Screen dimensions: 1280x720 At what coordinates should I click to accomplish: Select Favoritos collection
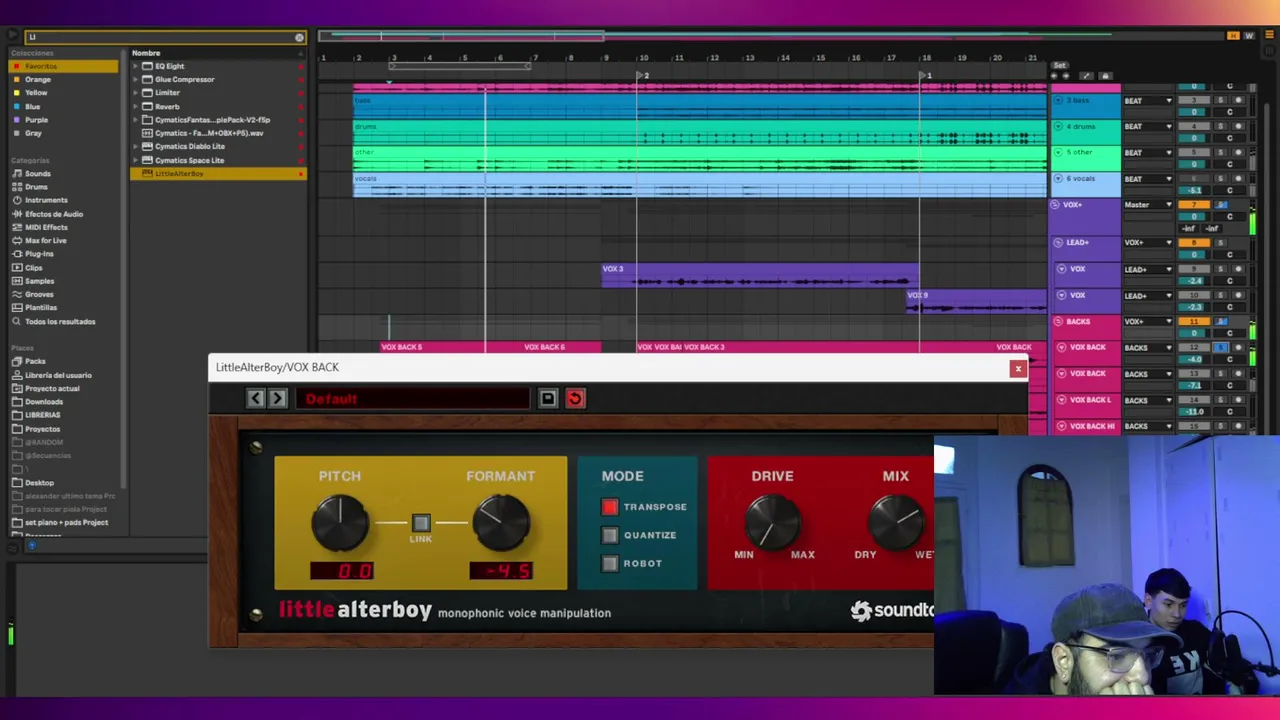coord(64,66)
